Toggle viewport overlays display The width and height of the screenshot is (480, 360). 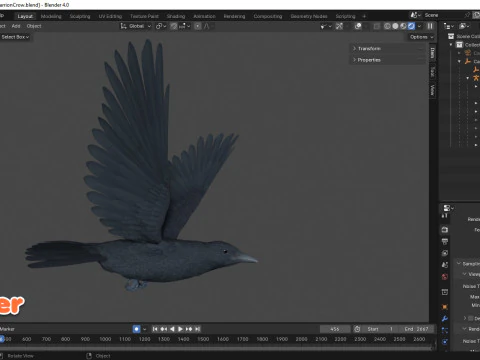click(358, 26)
